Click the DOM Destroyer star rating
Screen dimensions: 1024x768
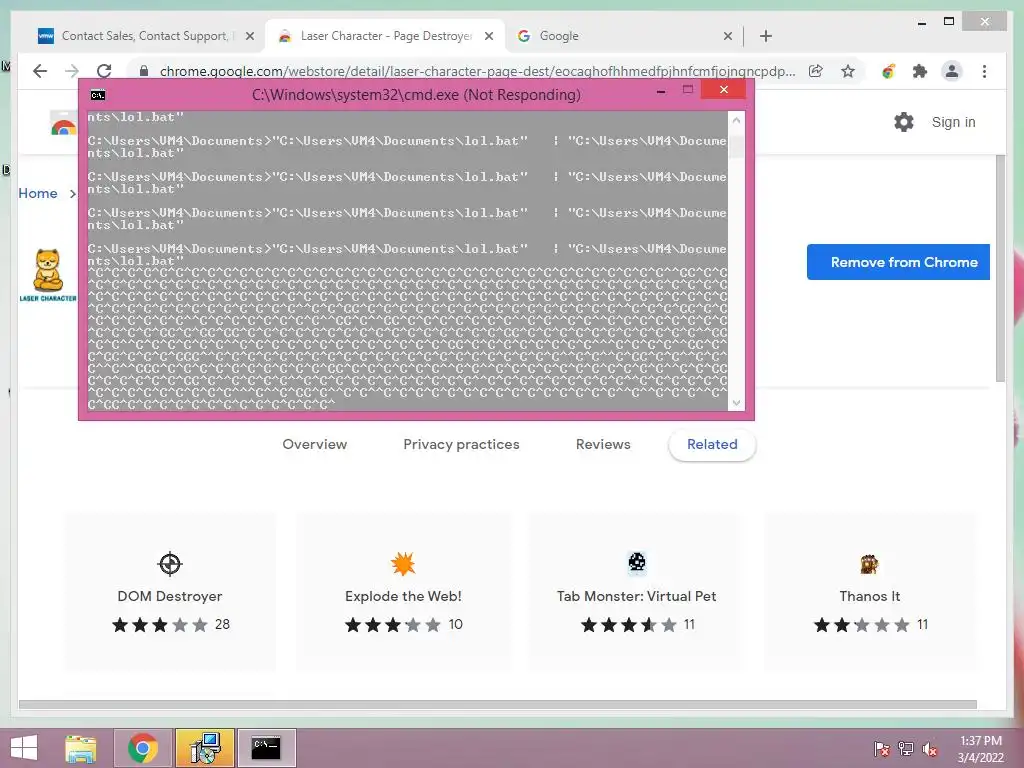click(160, 625)
